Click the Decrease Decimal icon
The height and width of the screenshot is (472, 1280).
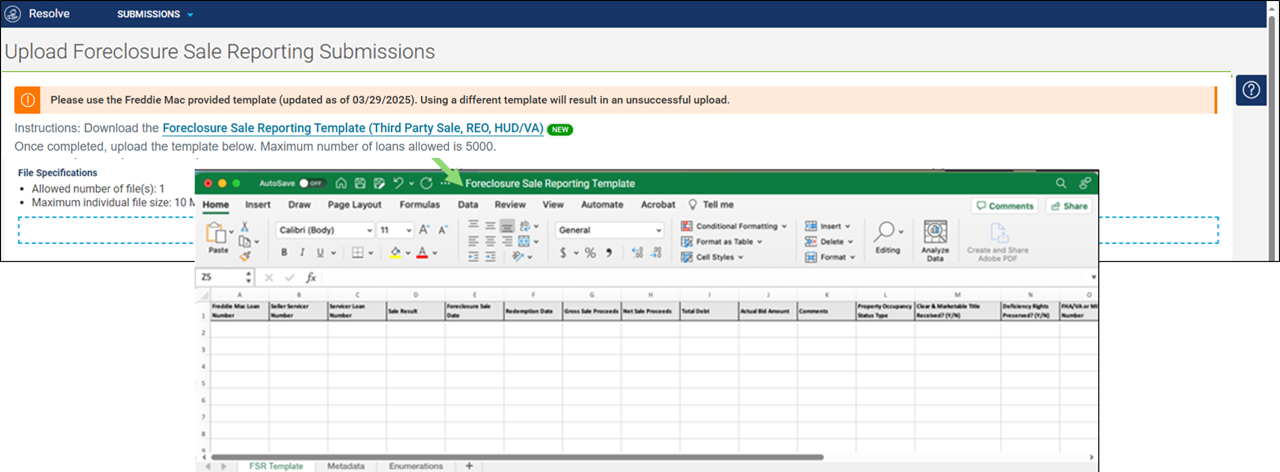pos(656,253)
